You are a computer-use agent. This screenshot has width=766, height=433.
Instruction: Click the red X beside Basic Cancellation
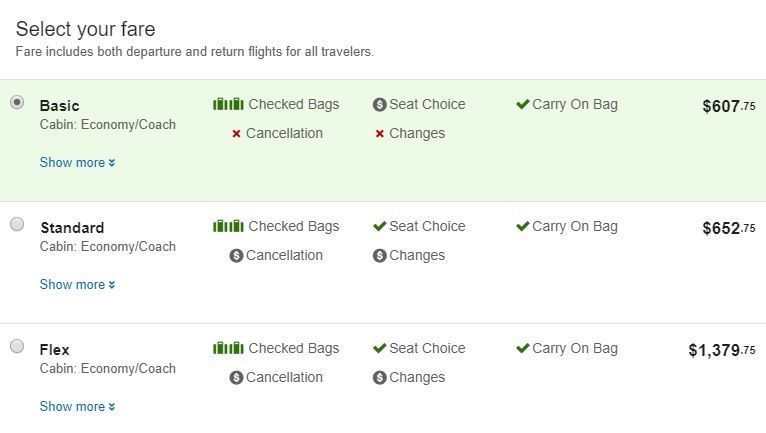(236, 133)
